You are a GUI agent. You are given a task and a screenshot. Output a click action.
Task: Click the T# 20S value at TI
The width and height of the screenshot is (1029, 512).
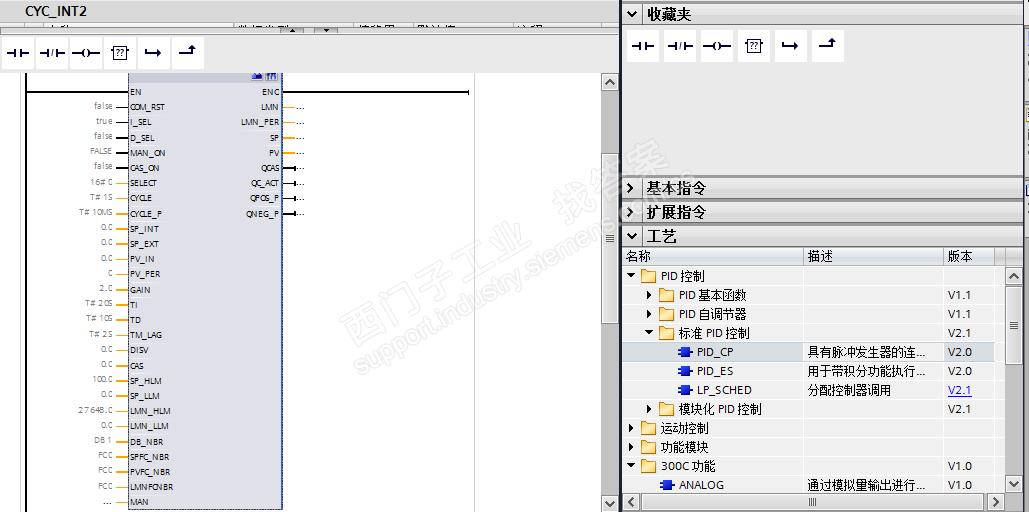(x=98, y=304)
